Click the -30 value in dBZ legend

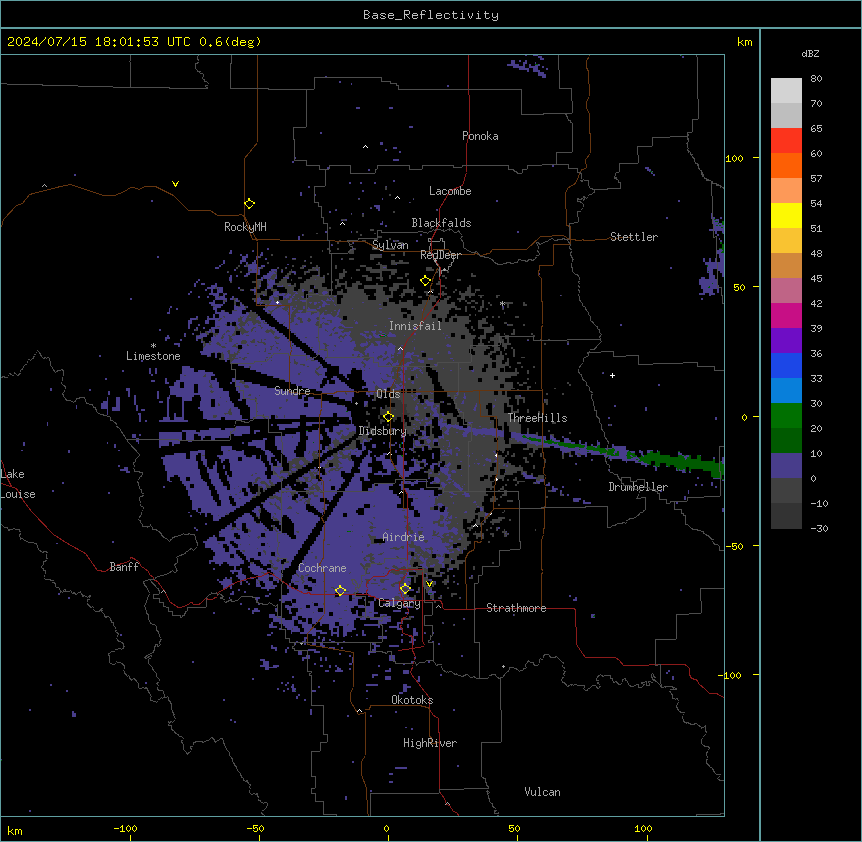pyautogui.click(x=819, y=528)
